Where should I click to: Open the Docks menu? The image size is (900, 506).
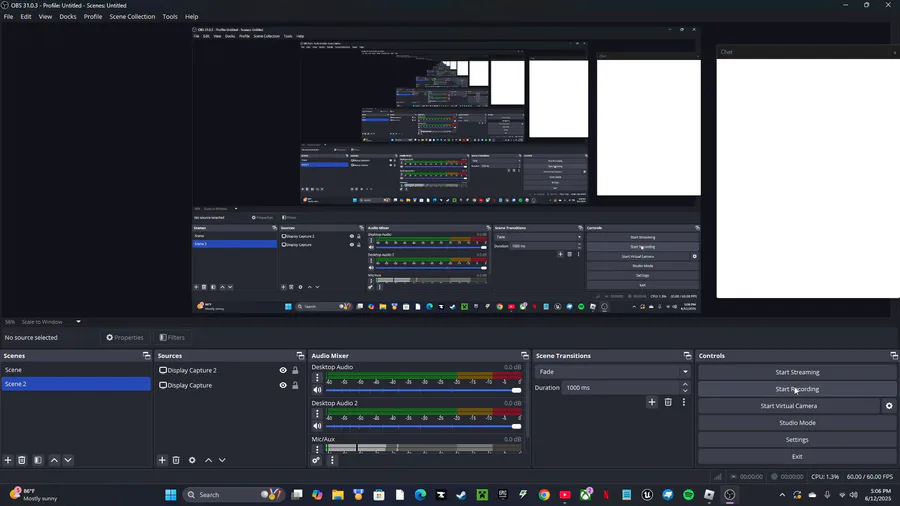(x=68, y=17)
